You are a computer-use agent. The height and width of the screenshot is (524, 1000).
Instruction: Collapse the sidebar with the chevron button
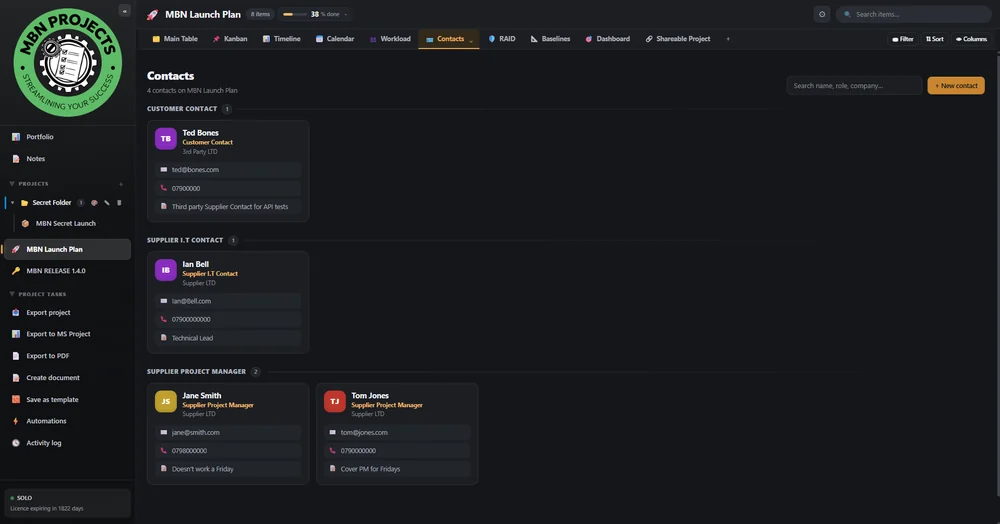click(x=124, y=11)
